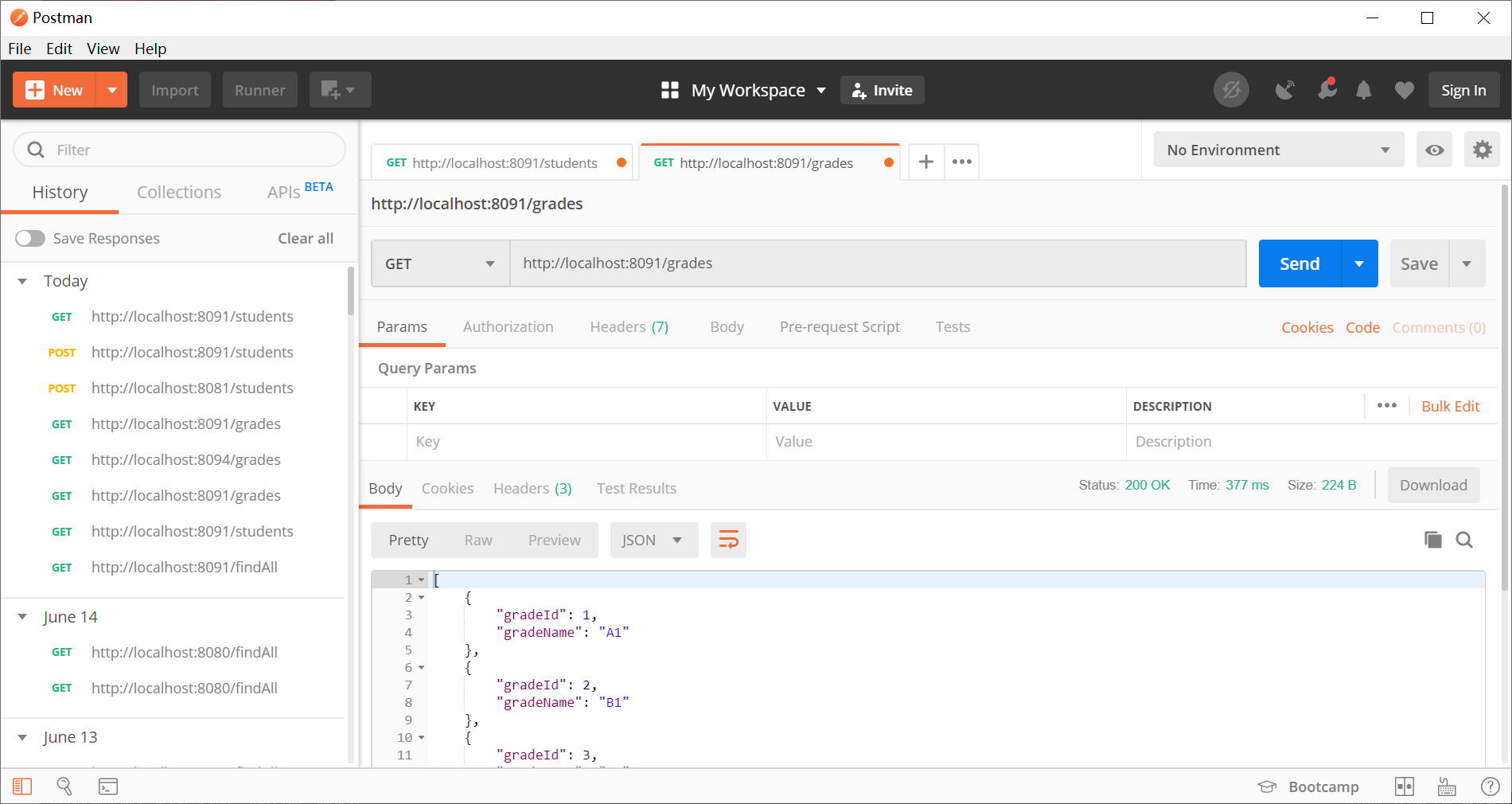1512x804 pixels.
Task: Open the Edit menu
Action: point(59,49)
